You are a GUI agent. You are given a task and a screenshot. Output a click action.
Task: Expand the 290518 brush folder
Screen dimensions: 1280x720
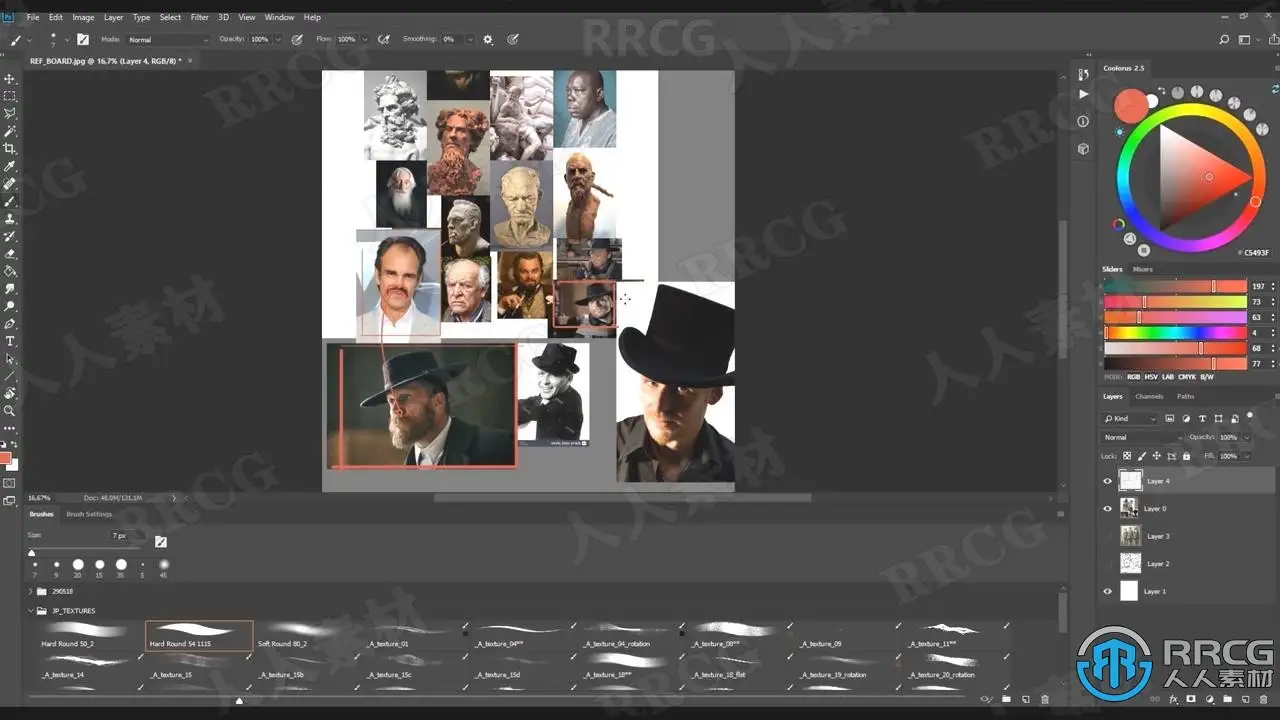[30, 591]
